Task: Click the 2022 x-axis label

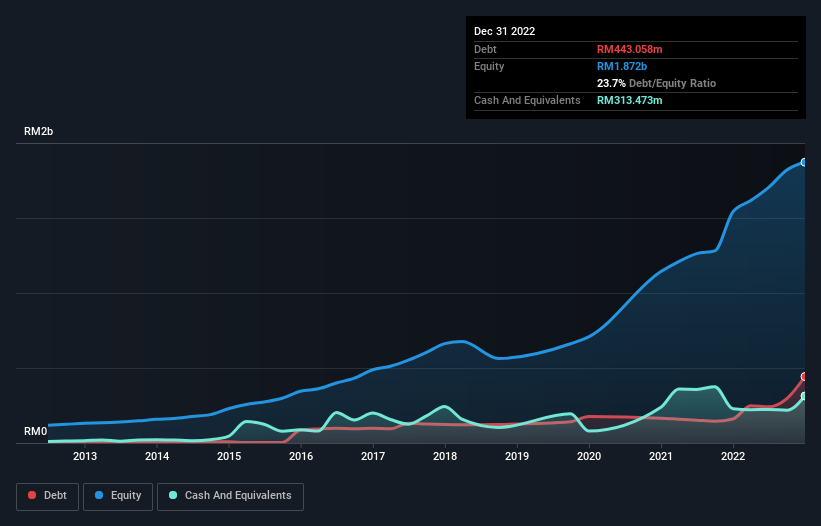Action: [733, 456]
